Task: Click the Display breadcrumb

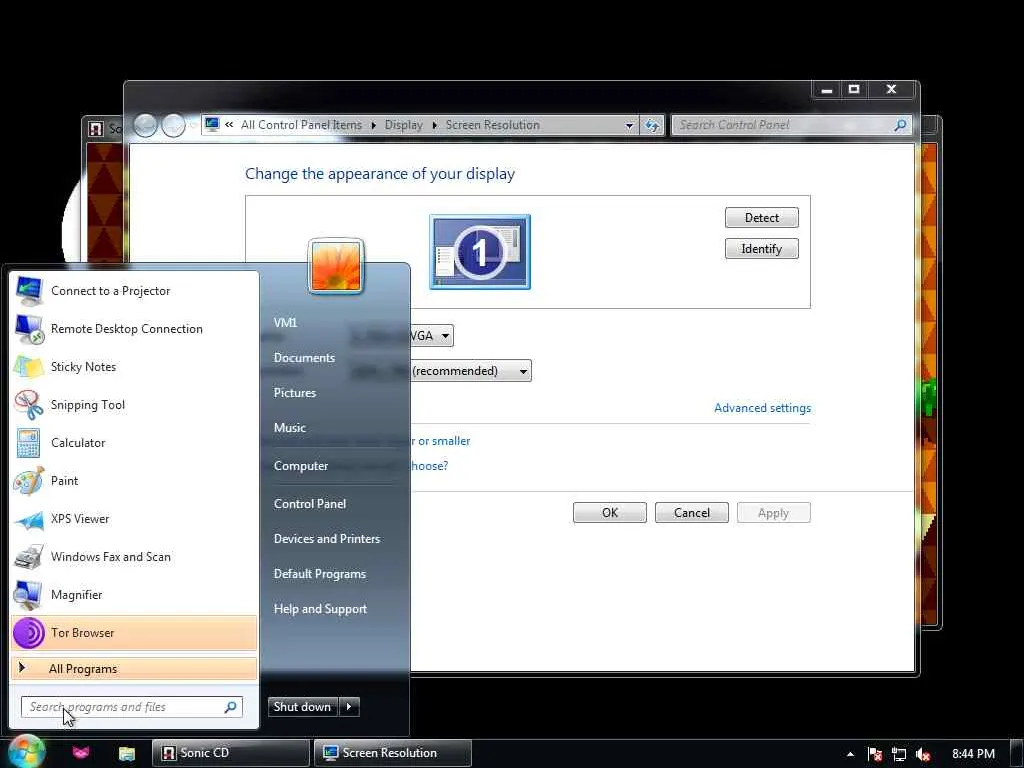Action: (404, 125)
